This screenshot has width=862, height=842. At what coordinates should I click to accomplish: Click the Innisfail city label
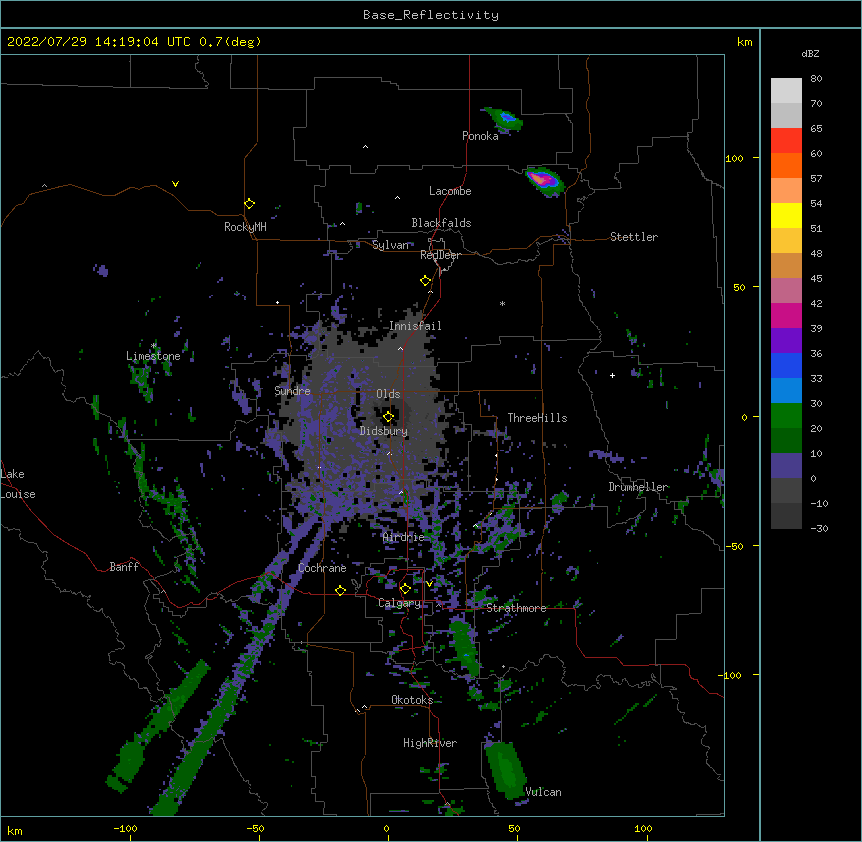pos(415,326)
